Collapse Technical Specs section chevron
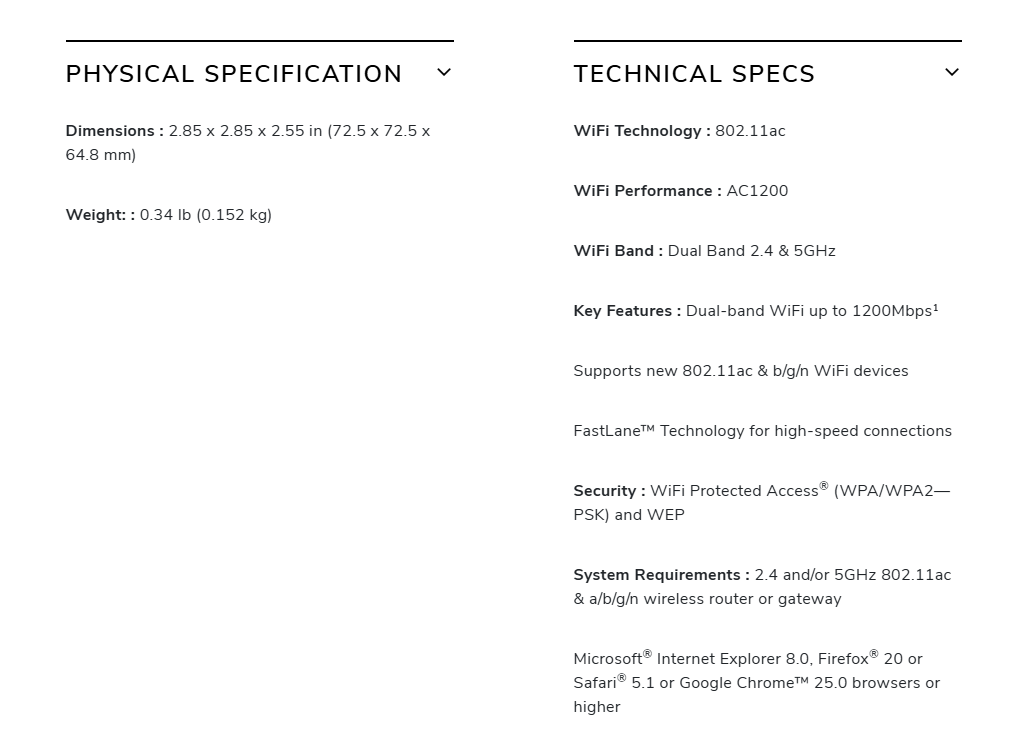Image resolution: width=1024 pixels, height=746 pixels. click(x=952, y=73)
